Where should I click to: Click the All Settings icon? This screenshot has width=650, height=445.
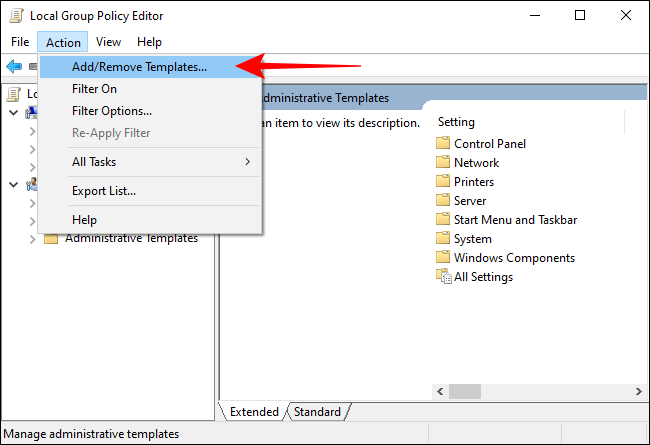pos(444,277)
